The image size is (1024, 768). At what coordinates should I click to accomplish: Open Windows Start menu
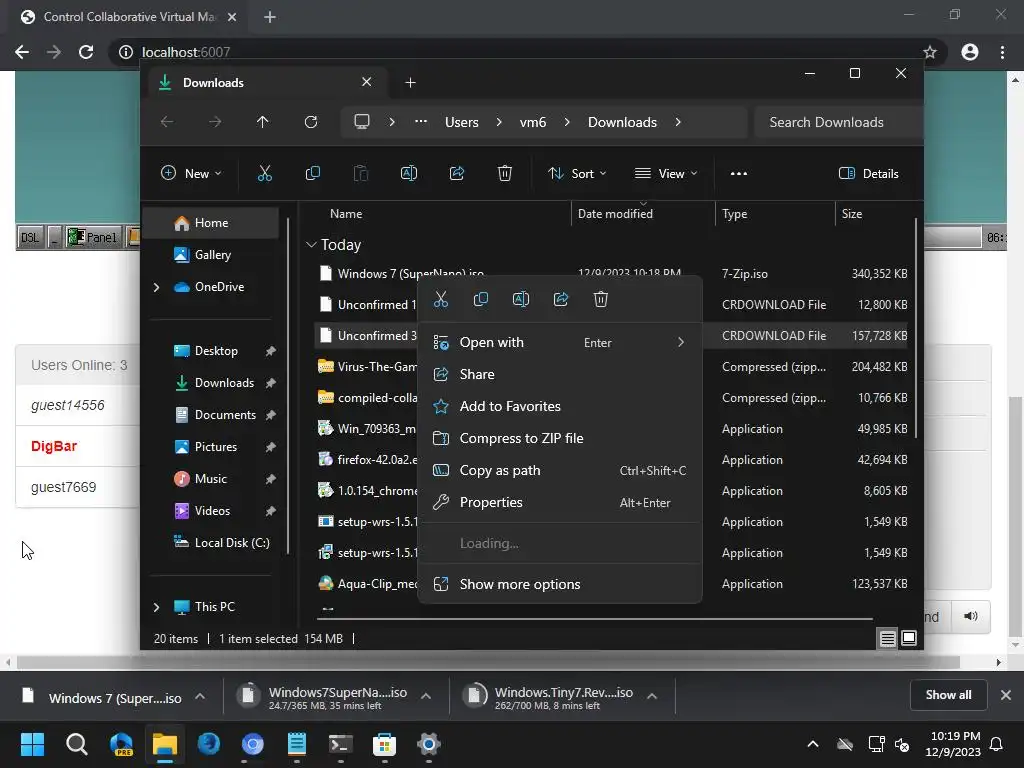(32, 744)
